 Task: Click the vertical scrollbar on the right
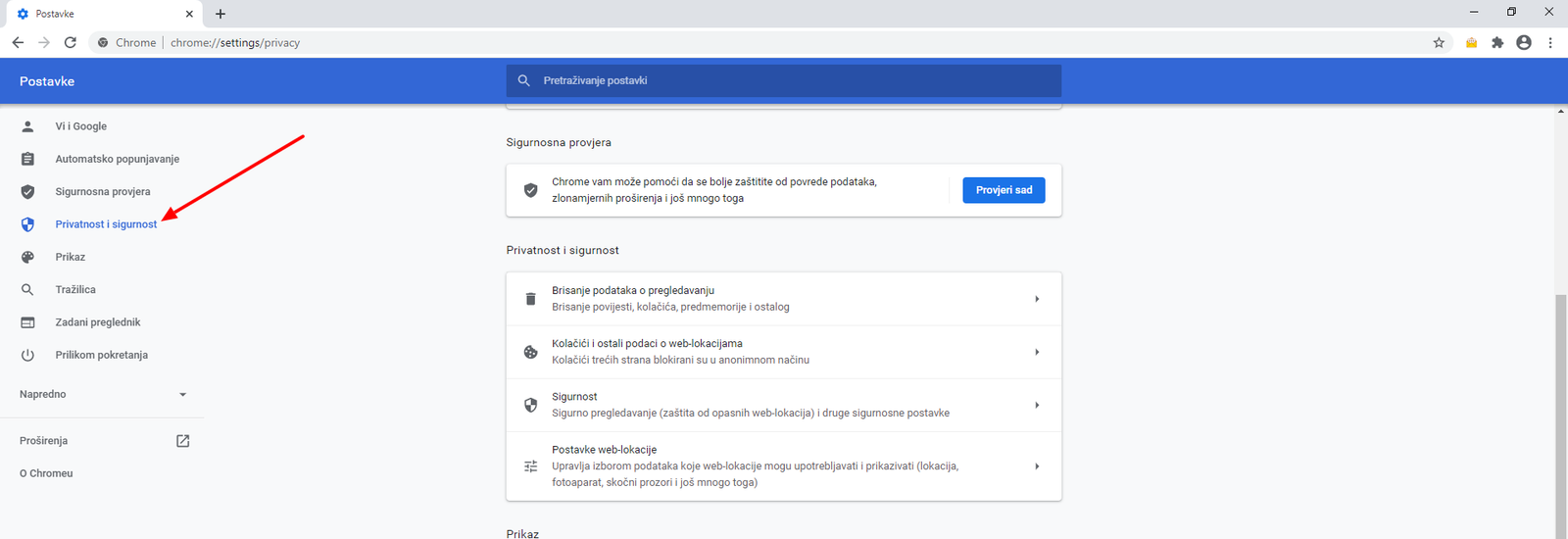click(1560, 412)
